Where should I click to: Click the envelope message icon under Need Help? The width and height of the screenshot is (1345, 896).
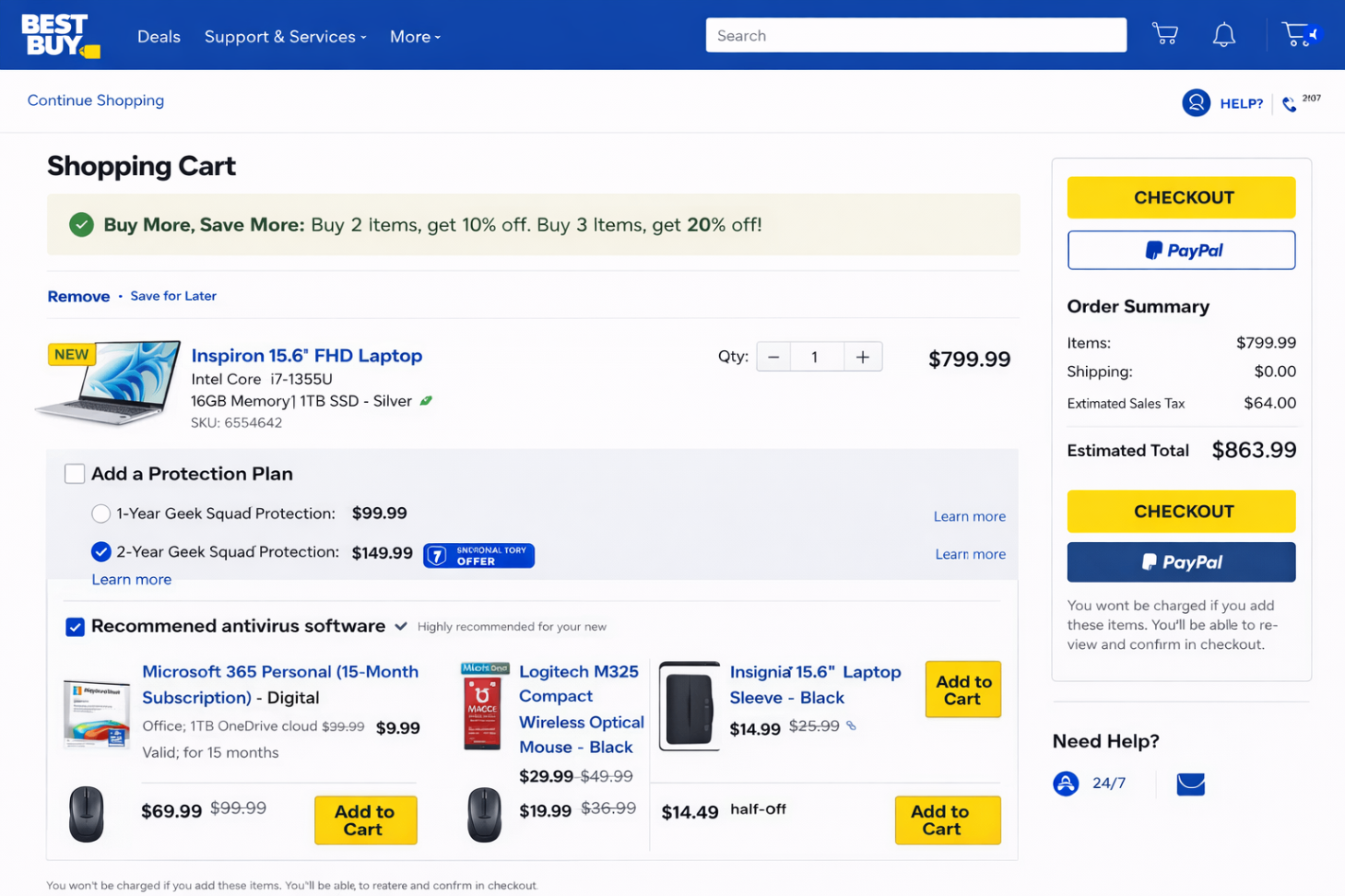1190,784
